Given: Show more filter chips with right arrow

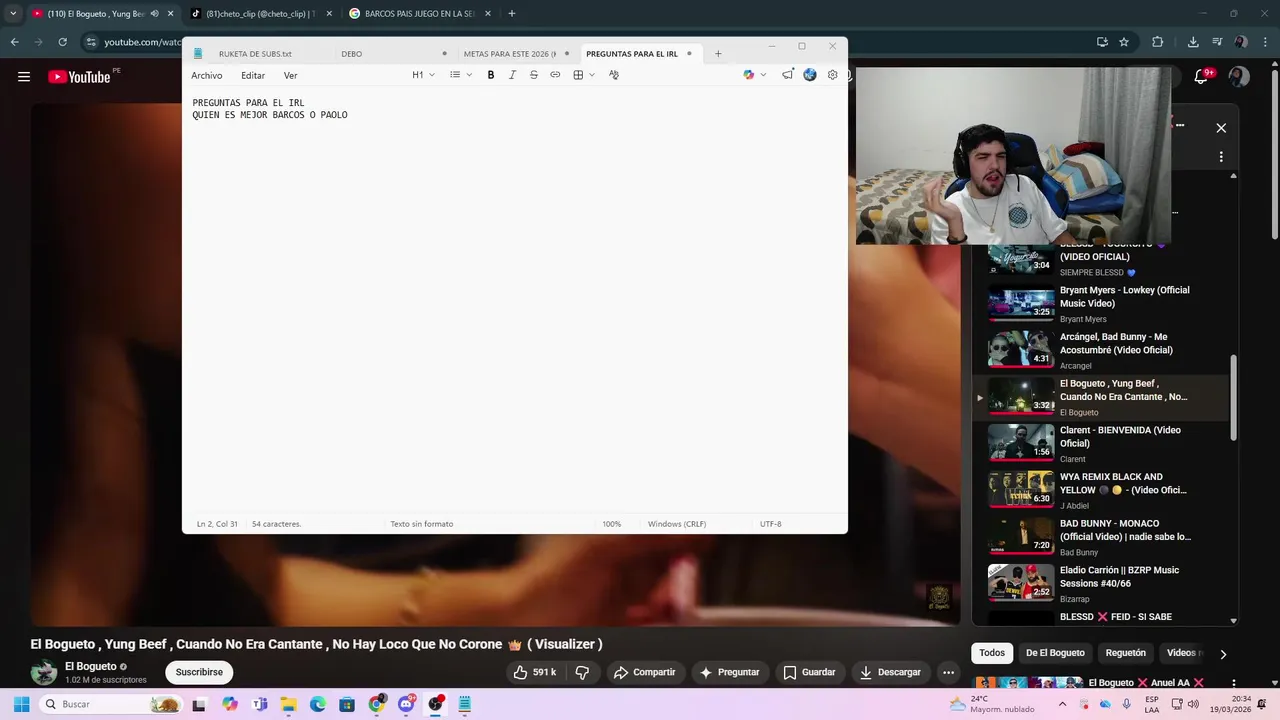Looking at the screenshot, I should [1222, 654].
